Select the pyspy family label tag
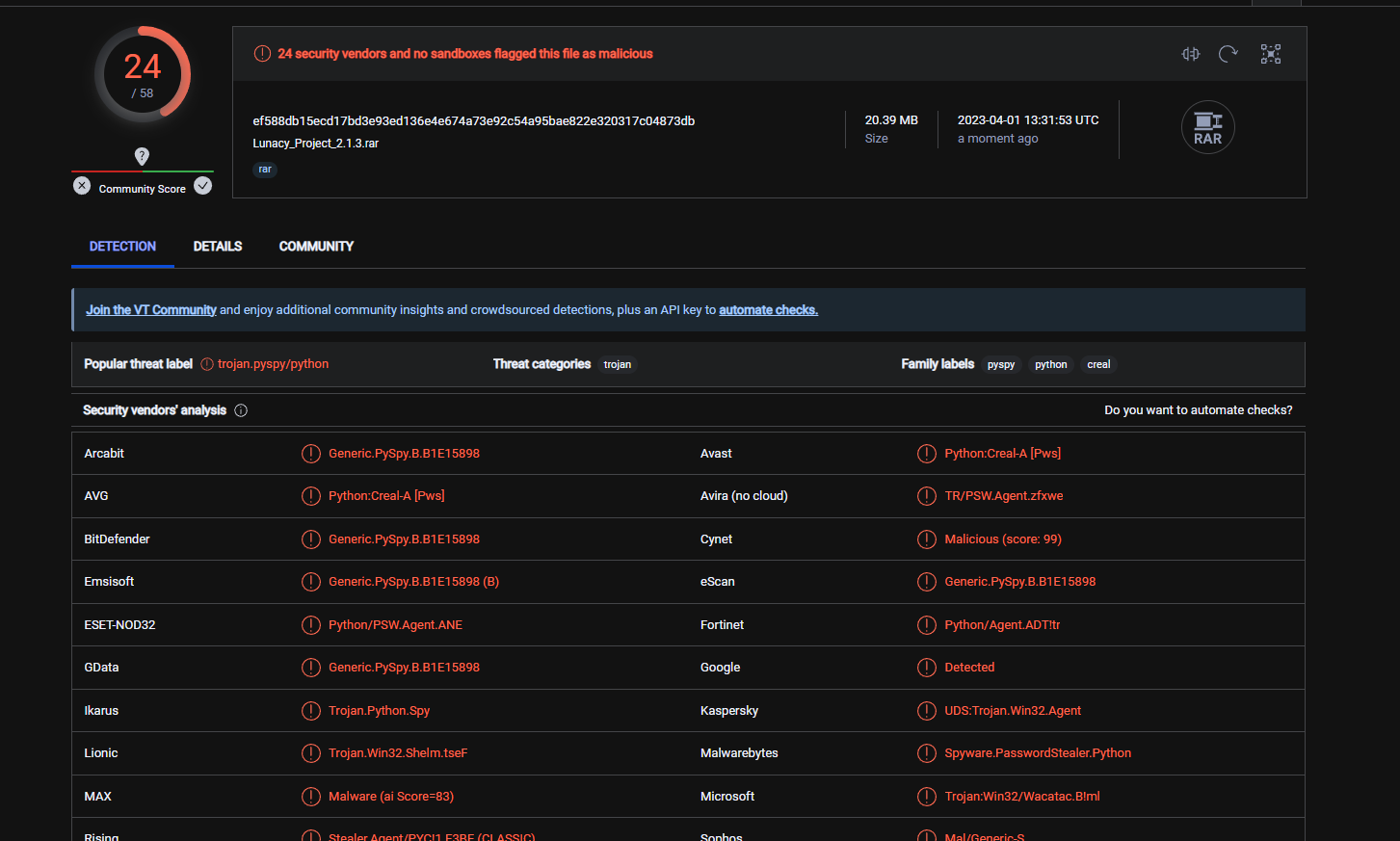The width and height of the screenshot is (1400, 841). pyautogui.click(x=1001, y=364)
